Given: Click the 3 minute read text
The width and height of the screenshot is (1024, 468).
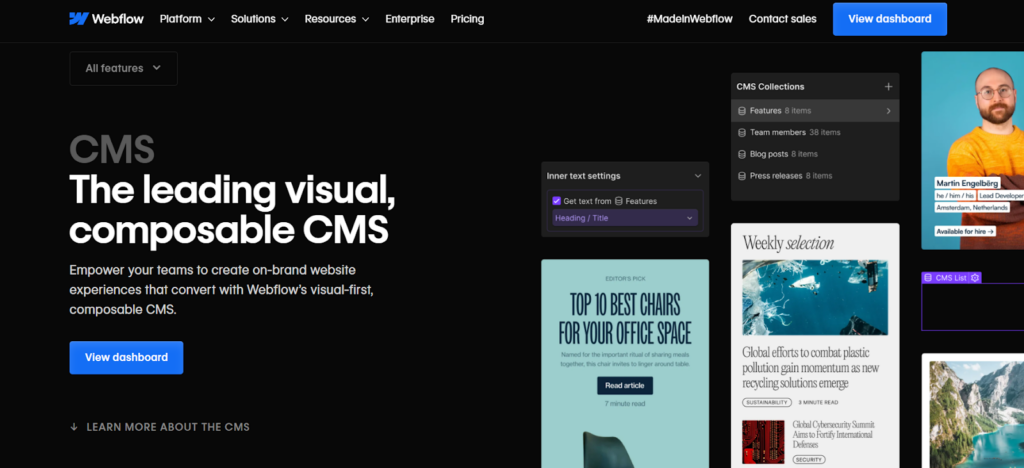Looking at the screenshot, I should (x=818, y=403).
